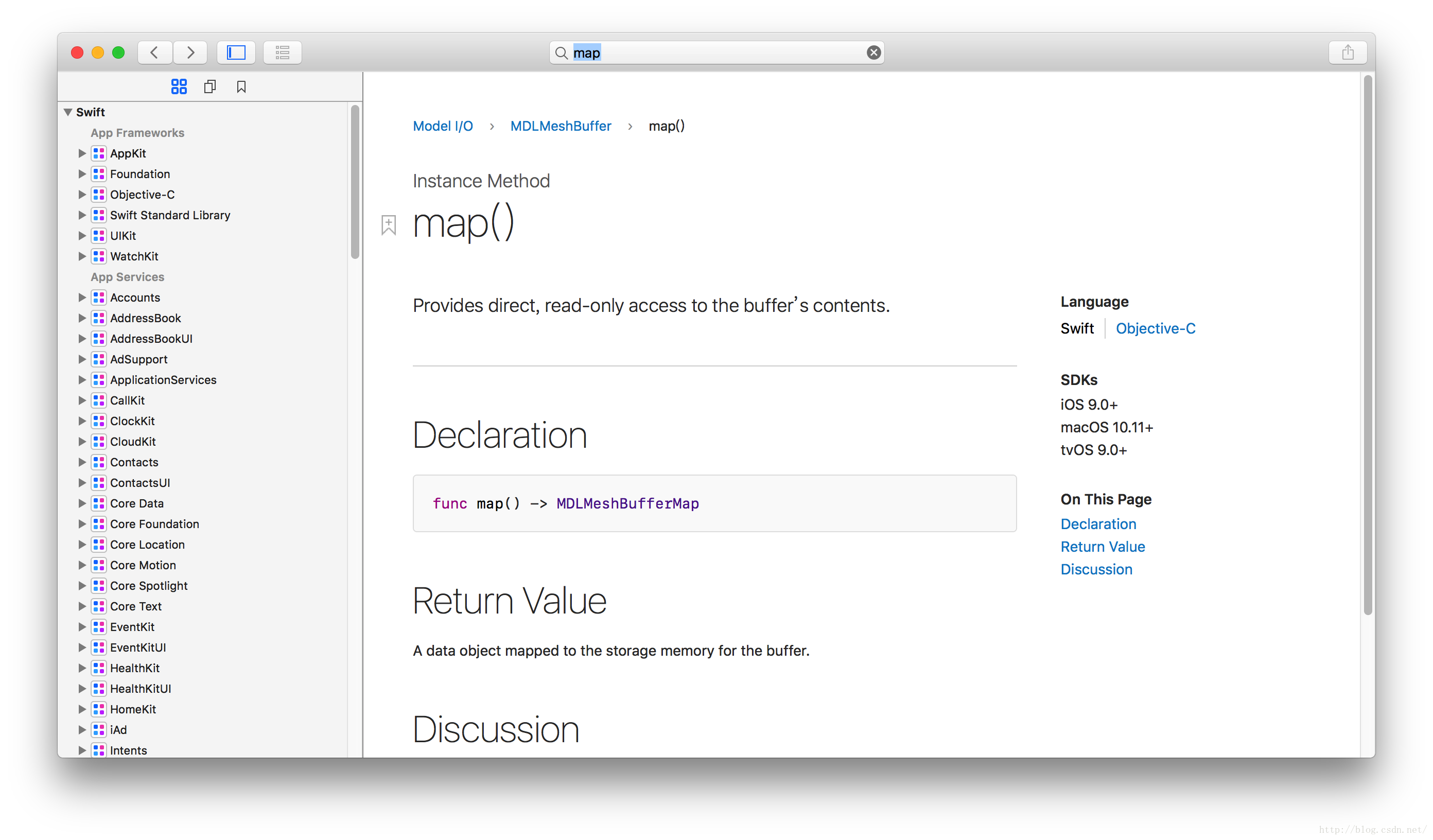This screenshot has height=840, width=1433.
Task: Expand the Core Data framework item
Action: (x=82, y=503)
